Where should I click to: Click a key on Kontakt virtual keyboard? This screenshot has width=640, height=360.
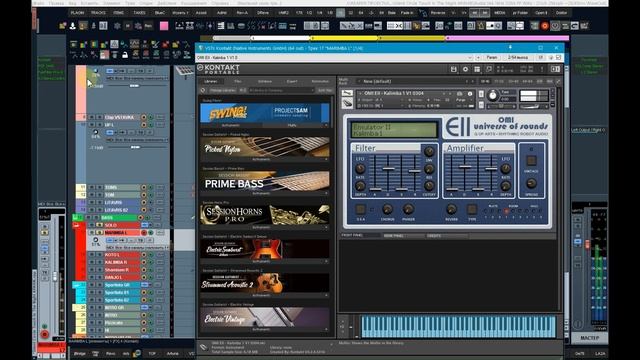point(458,327)
